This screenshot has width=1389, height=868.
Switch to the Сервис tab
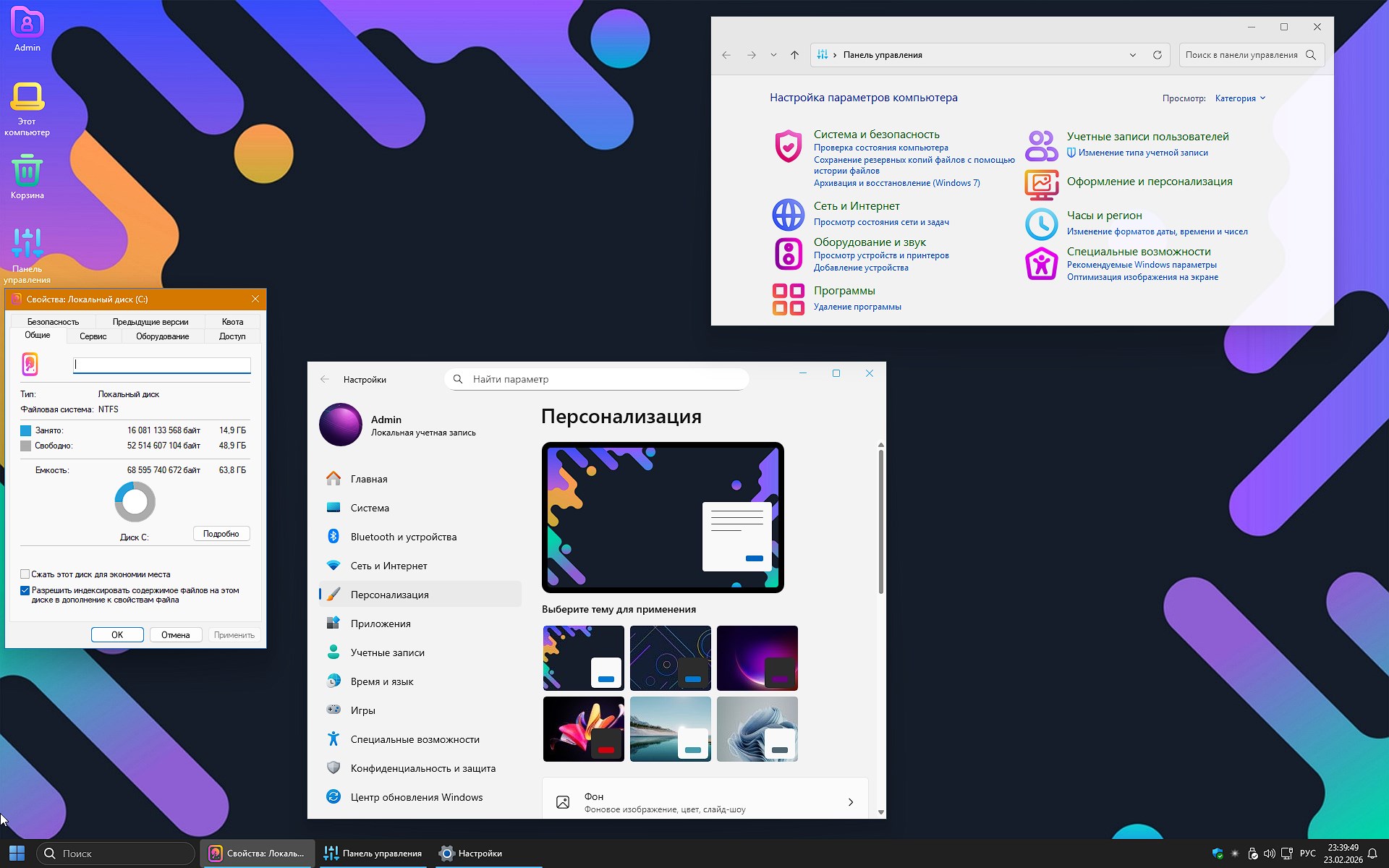pyautogui.click(x=93, y=336)
